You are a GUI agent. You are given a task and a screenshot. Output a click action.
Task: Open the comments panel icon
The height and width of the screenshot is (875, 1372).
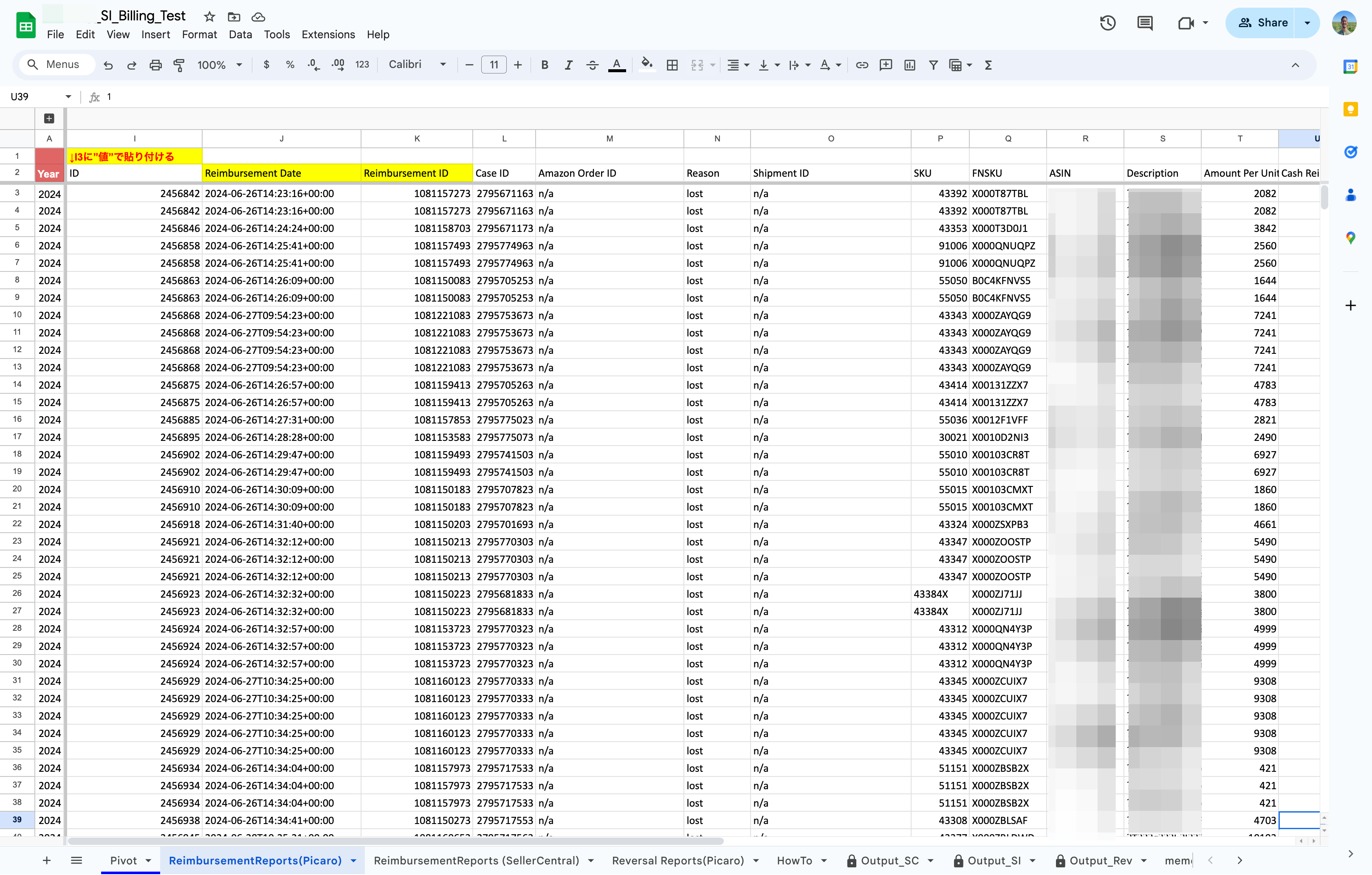(1145, 23)
